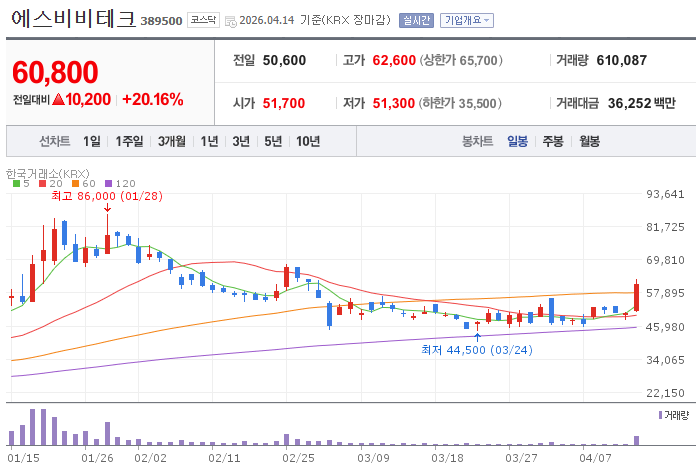Click the 전일 value 50,600

pos(284,60)
